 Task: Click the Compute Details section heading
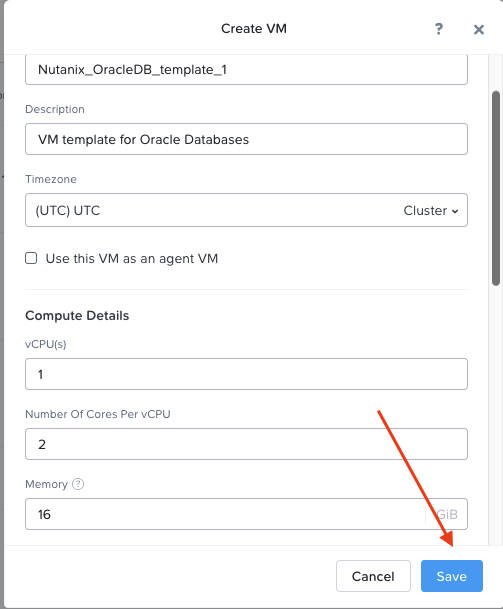pos(77,315)
